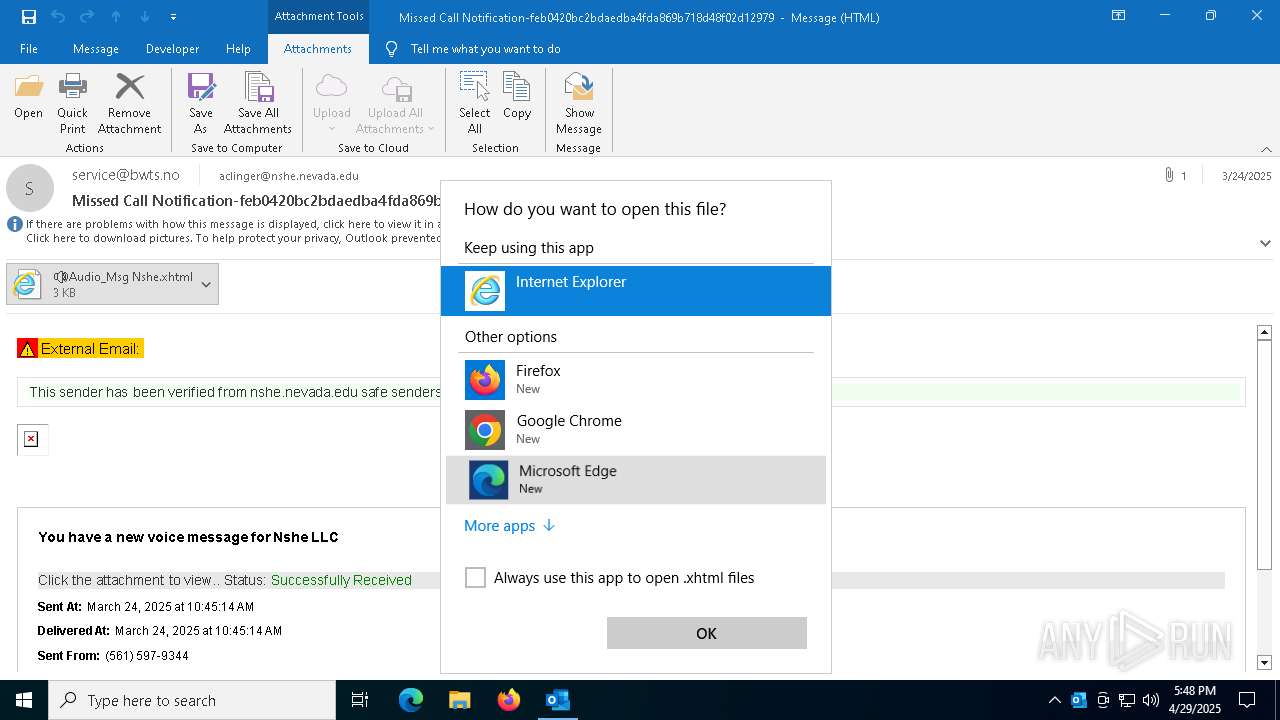Open the Help tab

tap(238, 49)
